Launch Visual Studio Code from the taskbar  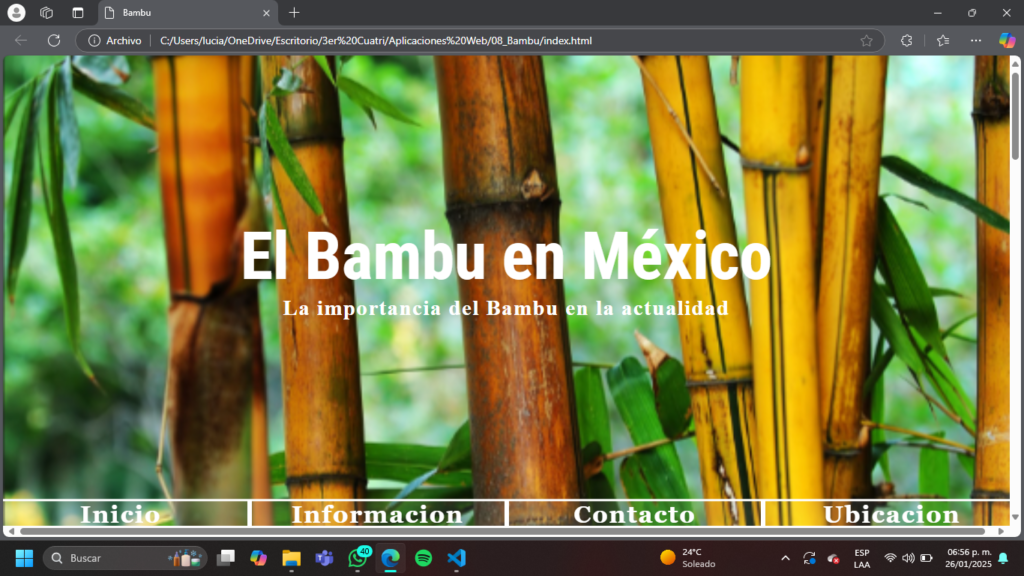457,558
